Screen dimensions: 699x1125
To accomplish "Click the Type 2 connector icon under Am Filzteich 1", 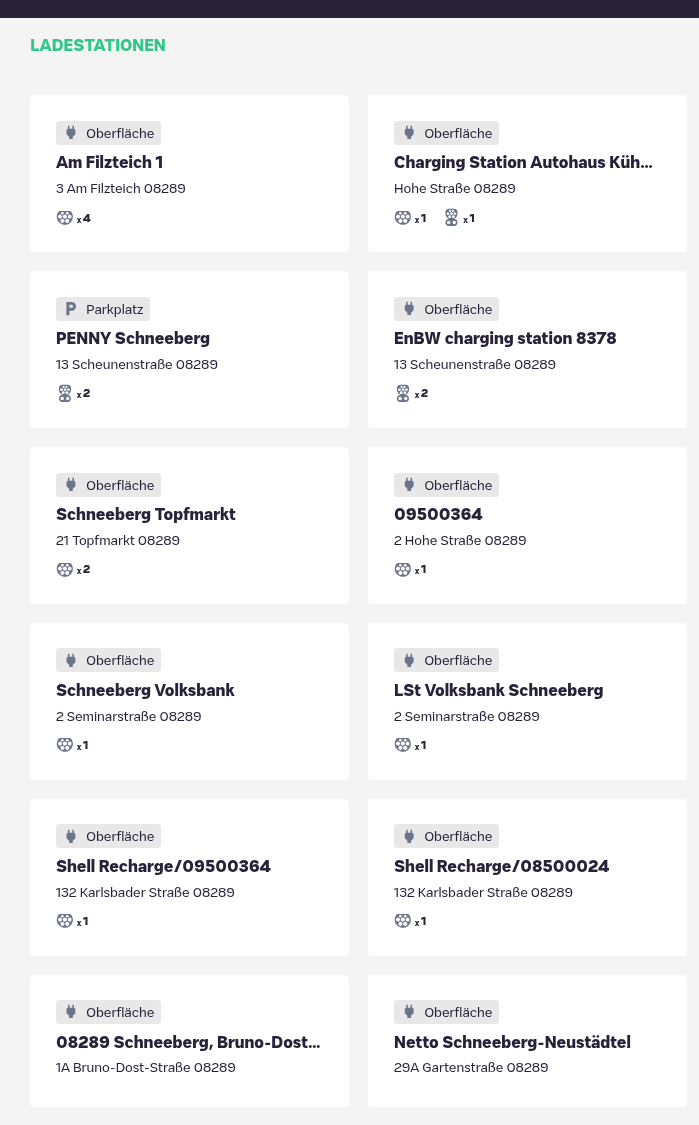I will point(65,217).
